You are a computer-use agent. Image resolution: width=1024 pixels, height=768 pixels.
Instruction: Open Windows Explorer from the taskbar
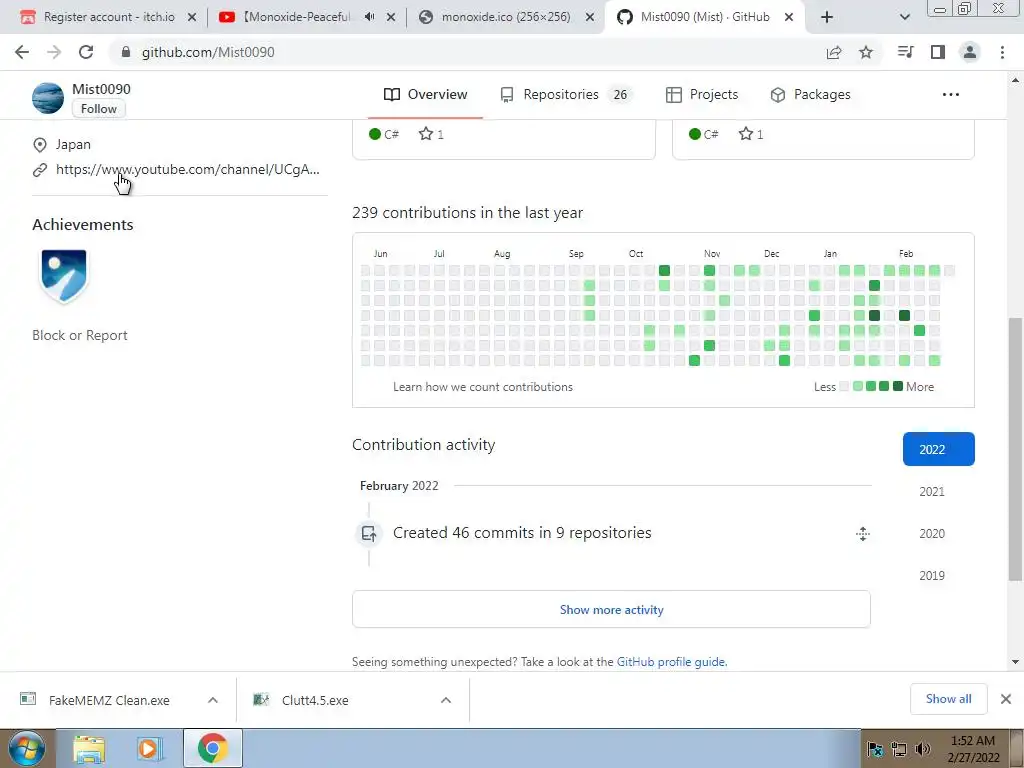89,749
